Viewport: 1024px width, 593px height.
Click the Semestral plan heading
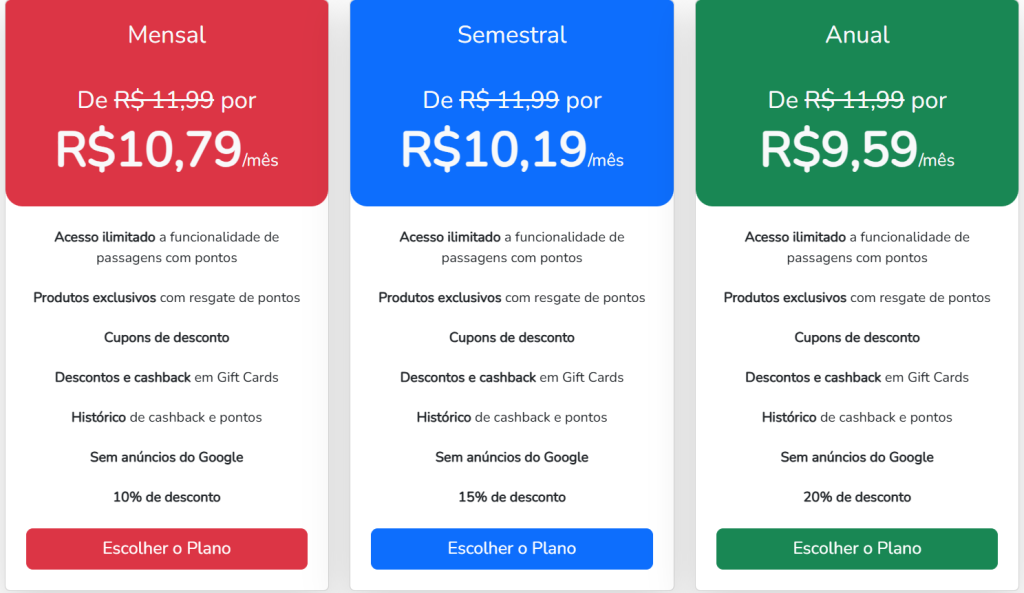coord(511,35)
